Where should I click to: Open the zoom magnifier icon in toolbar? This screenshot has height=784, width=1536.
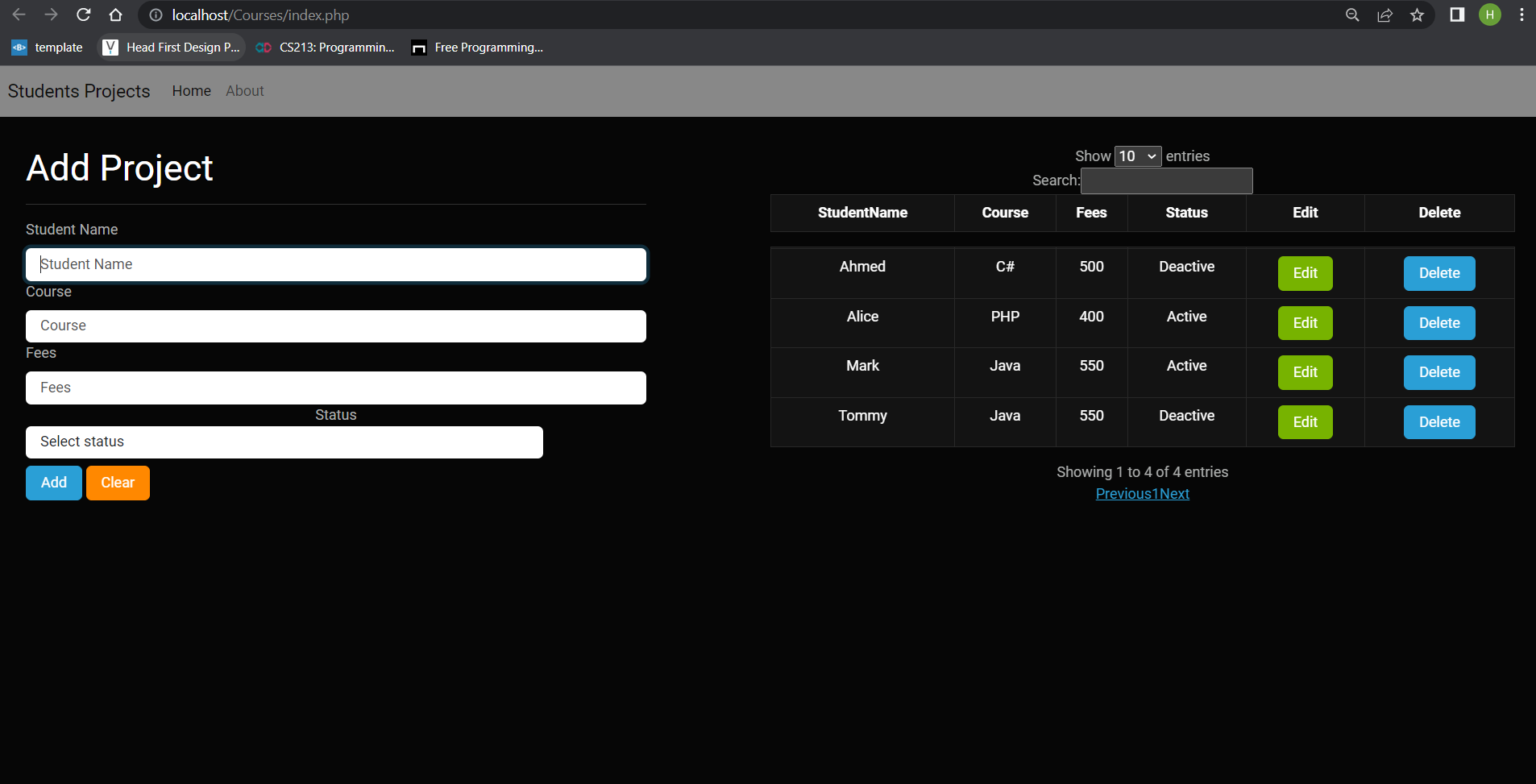tap(1352, 15)
